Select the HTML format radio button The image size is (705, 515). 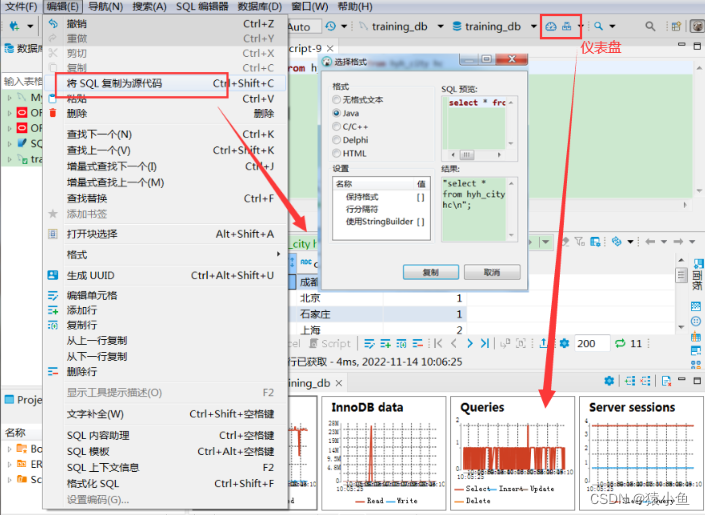pos(336,153)
